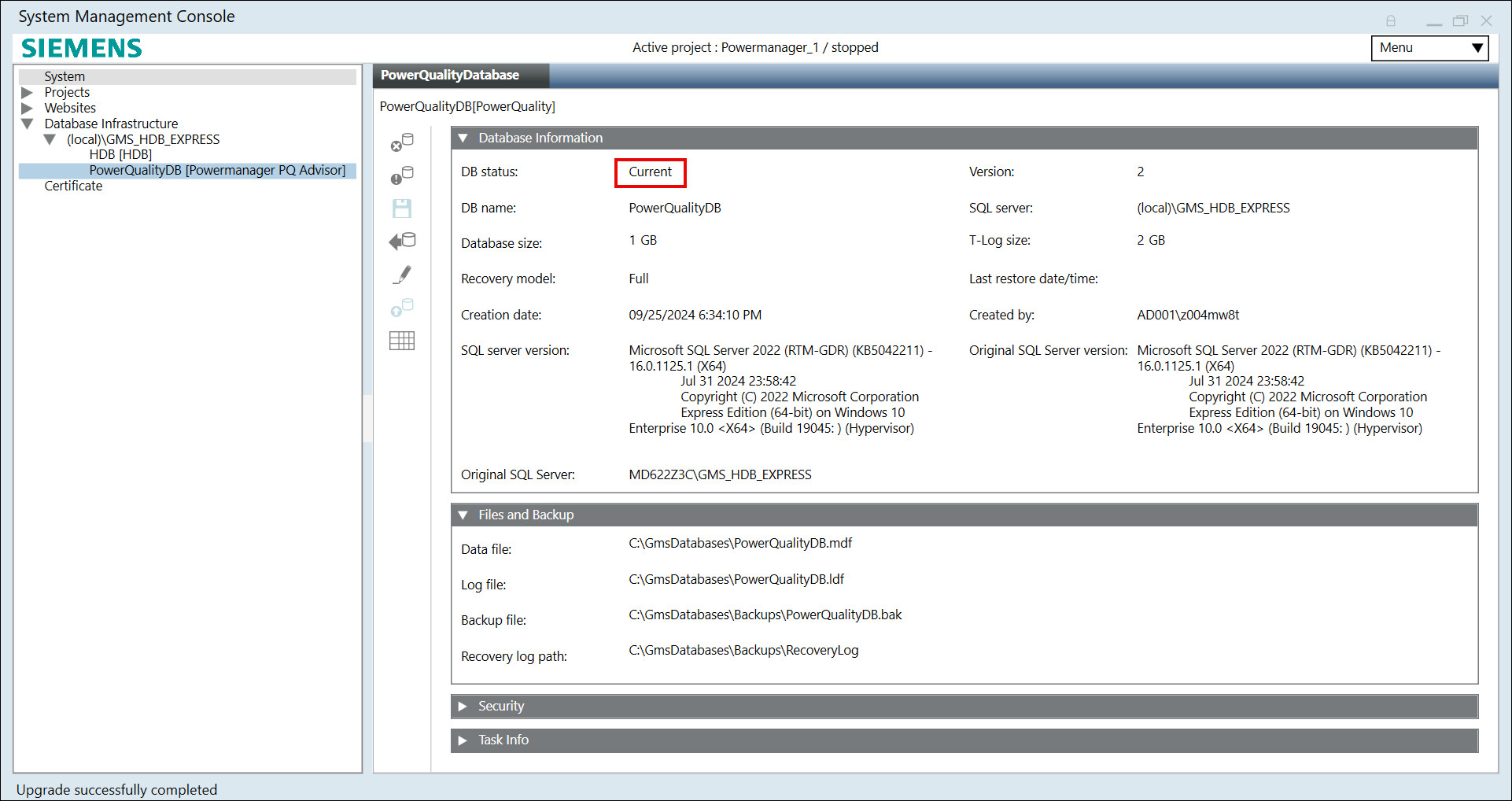Screen dimensions: 1512x801
Task: Collapse the (local)\GMS_HDB_EXPRESS server node
Action: (50, 140)
